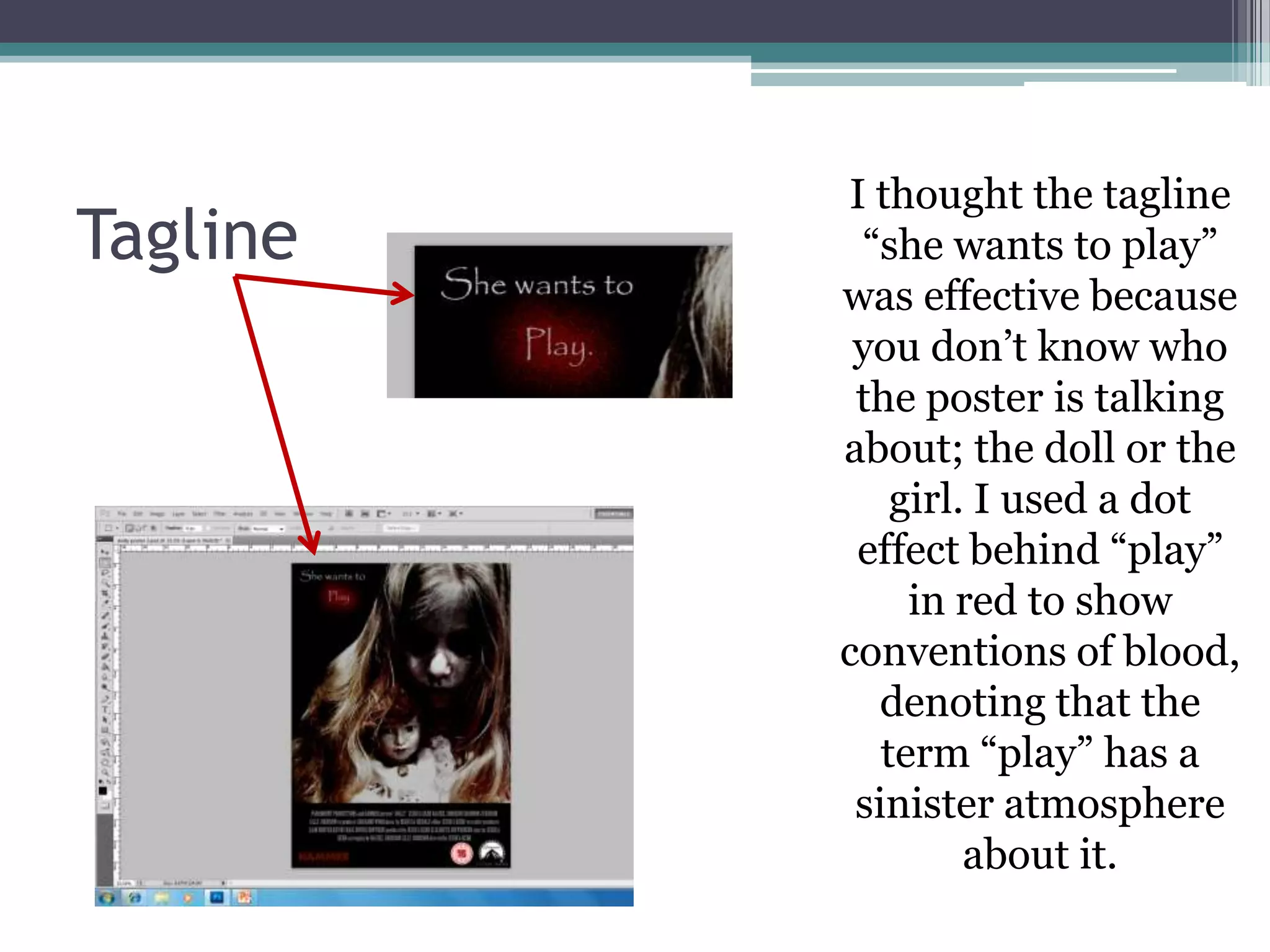Open the File menu
Screen dimensions: 1270x952
122,514
